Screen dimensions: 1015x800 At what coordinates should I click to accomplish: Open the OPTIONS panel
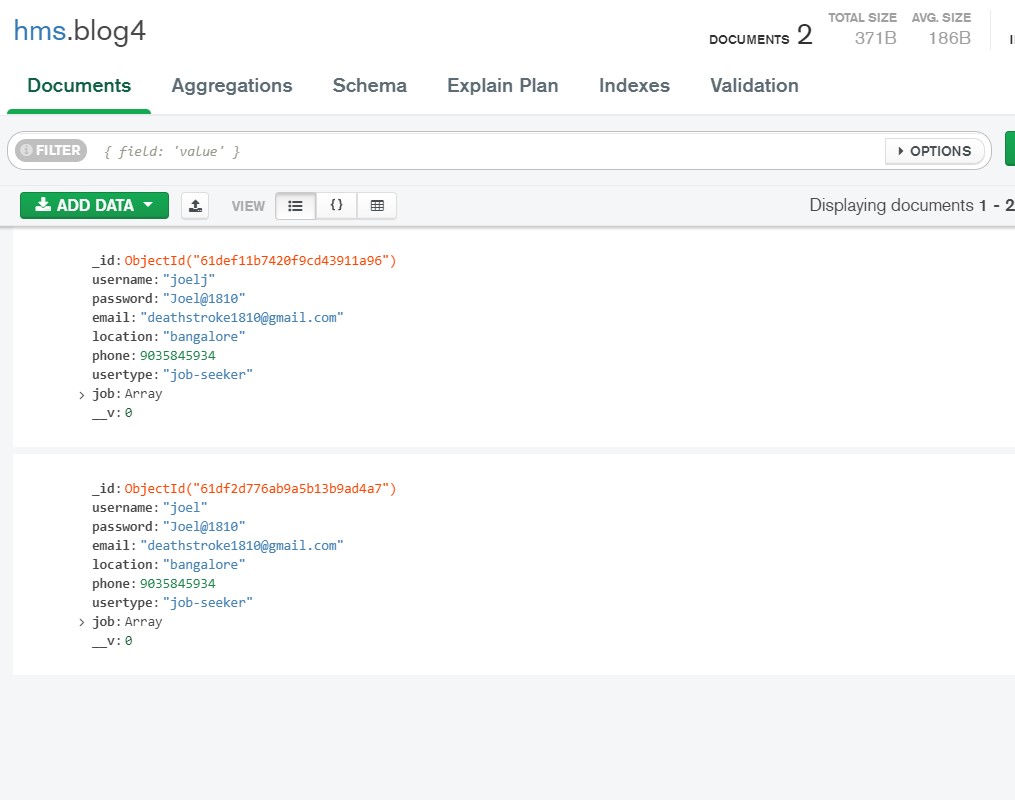[934, 151]
